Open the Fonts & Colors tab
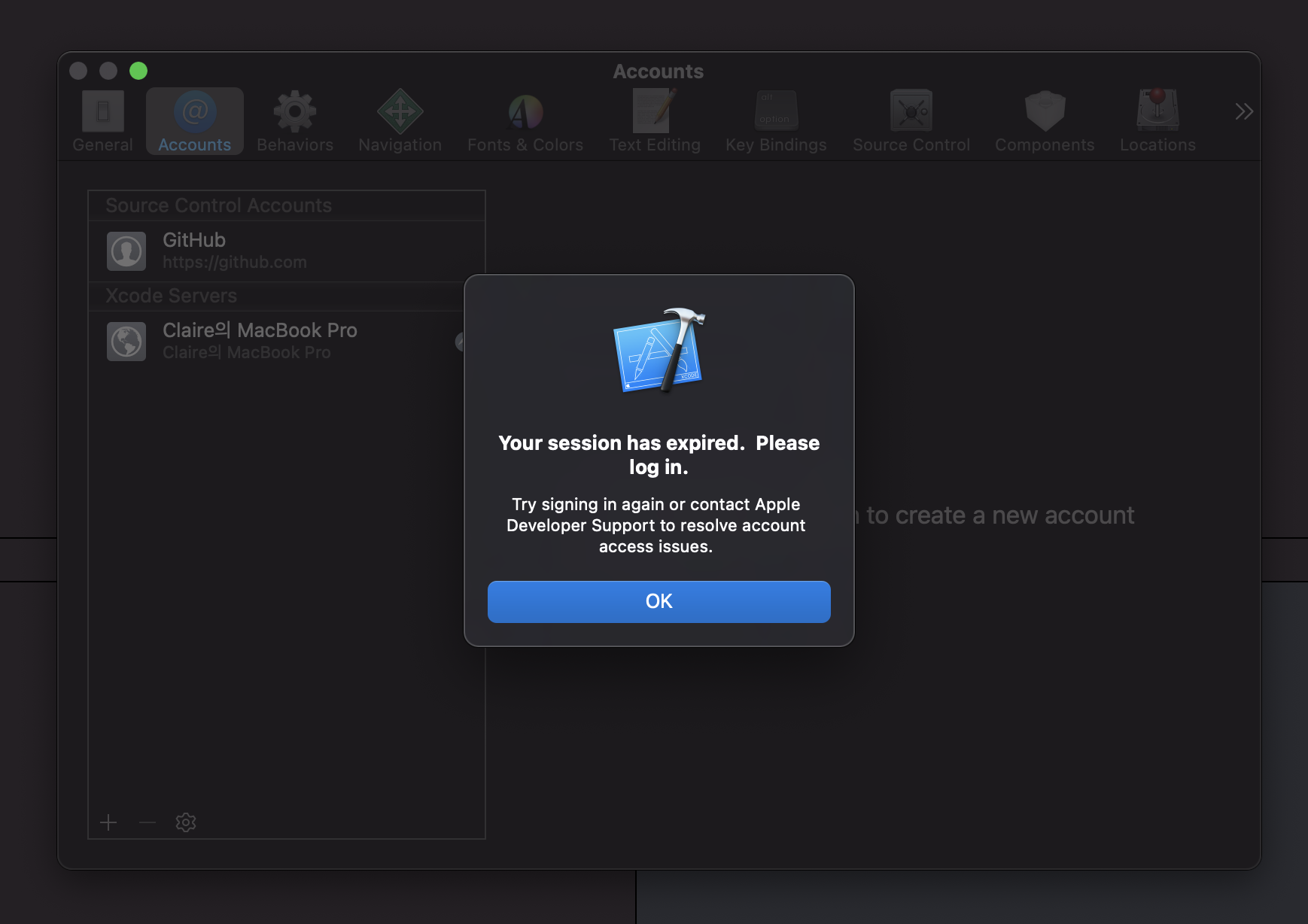The width and height of the screenshot is (1308, 924). (525, 122)
